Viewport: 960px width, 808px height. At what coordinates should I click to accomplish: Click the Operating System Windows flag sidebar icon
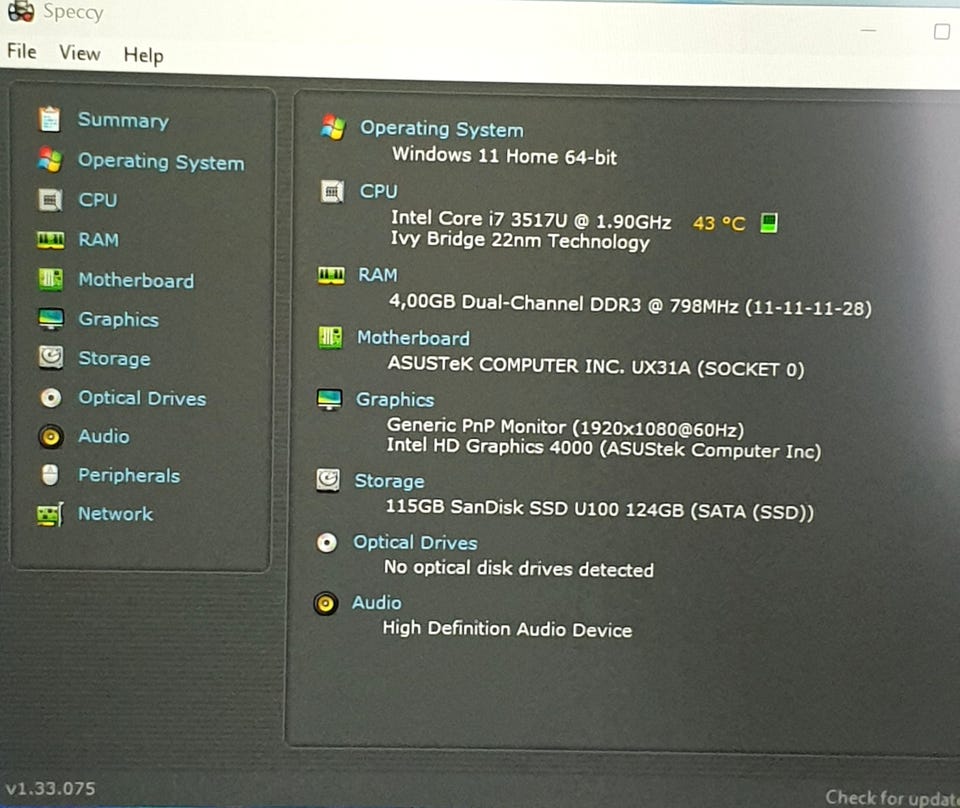[x=50, y=160]
